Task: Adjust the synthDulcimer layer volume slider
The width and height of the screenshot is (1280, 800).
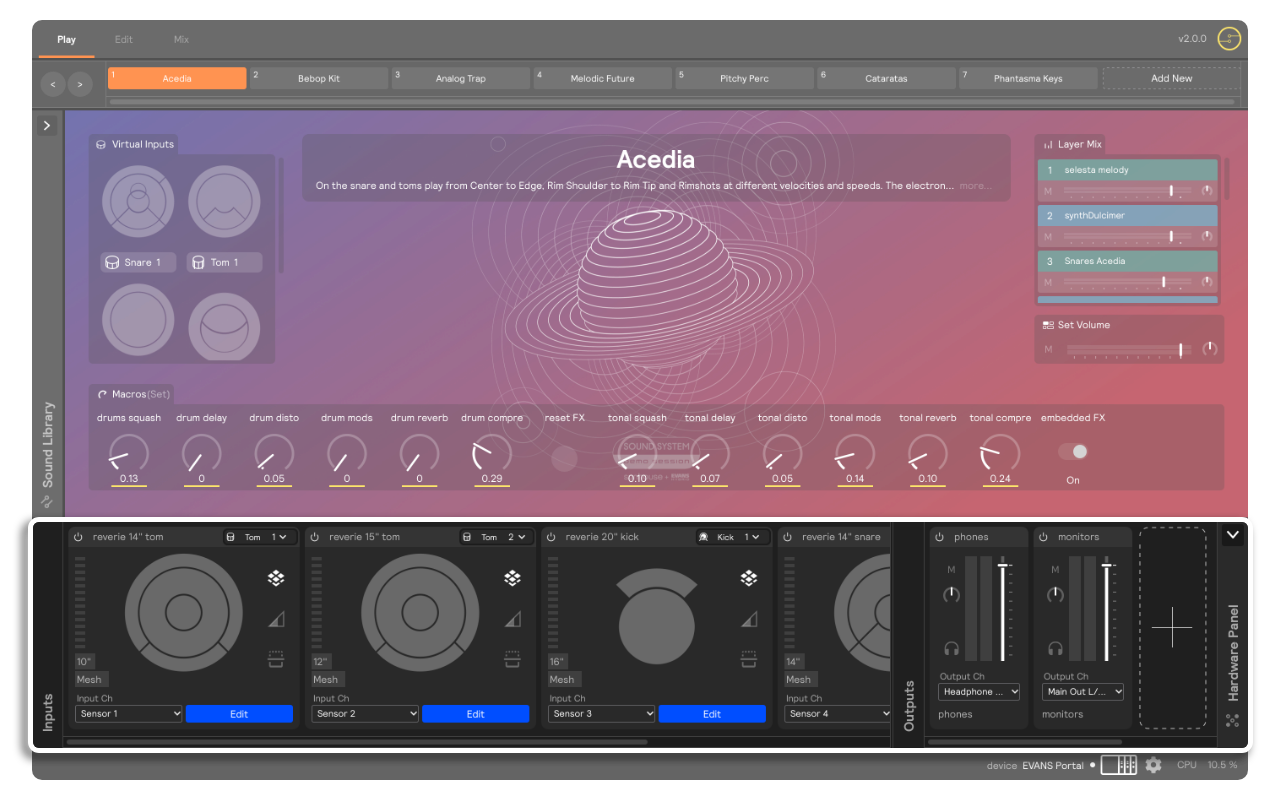Action: pyautogui.click(x=1126, y=236)
